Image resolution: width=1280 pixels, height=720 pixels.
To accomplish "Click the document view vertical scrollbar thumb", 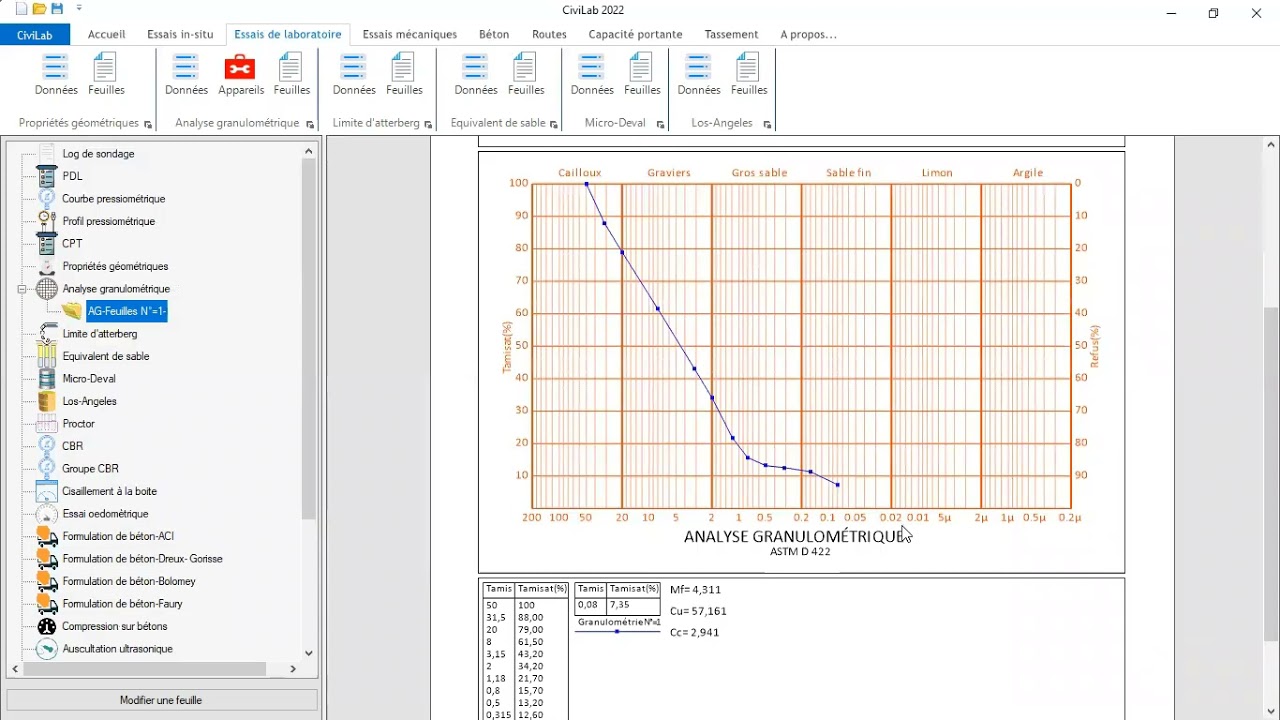I will coord(1271,474).
